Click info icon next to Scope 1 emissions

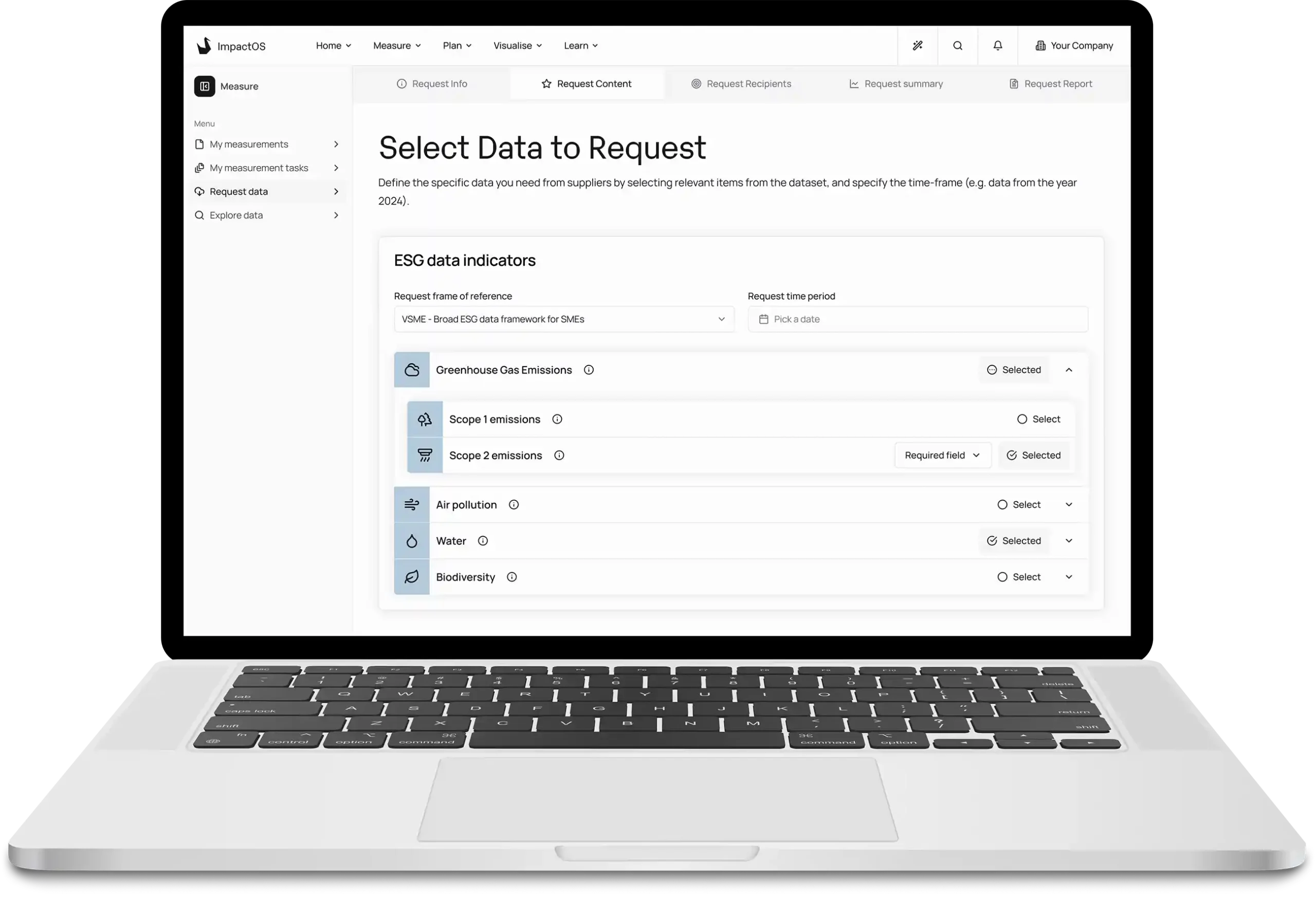[x=557, y=419]
